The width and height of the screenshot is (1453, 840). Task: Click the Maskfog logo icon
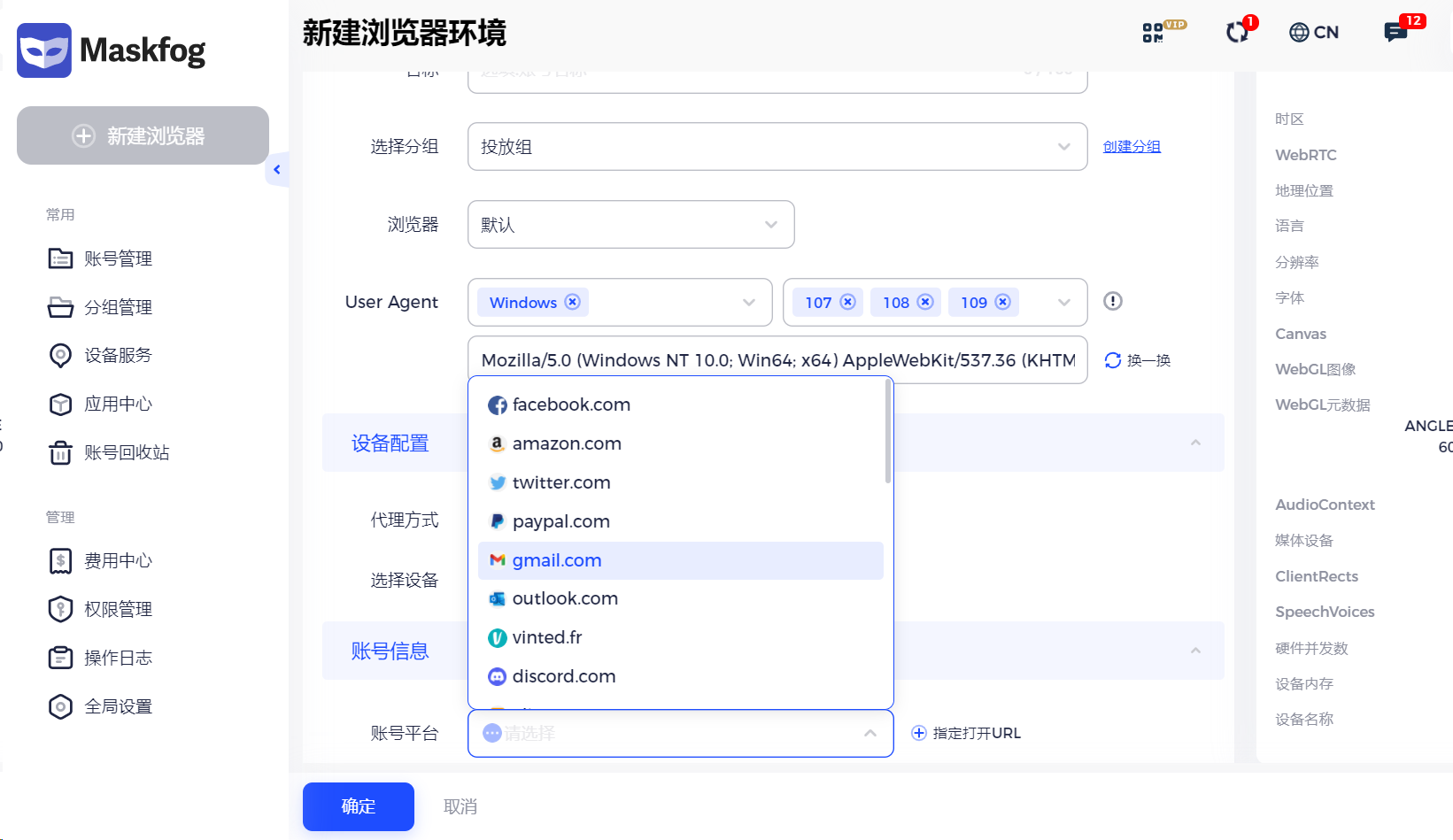[x=44, y=50]
